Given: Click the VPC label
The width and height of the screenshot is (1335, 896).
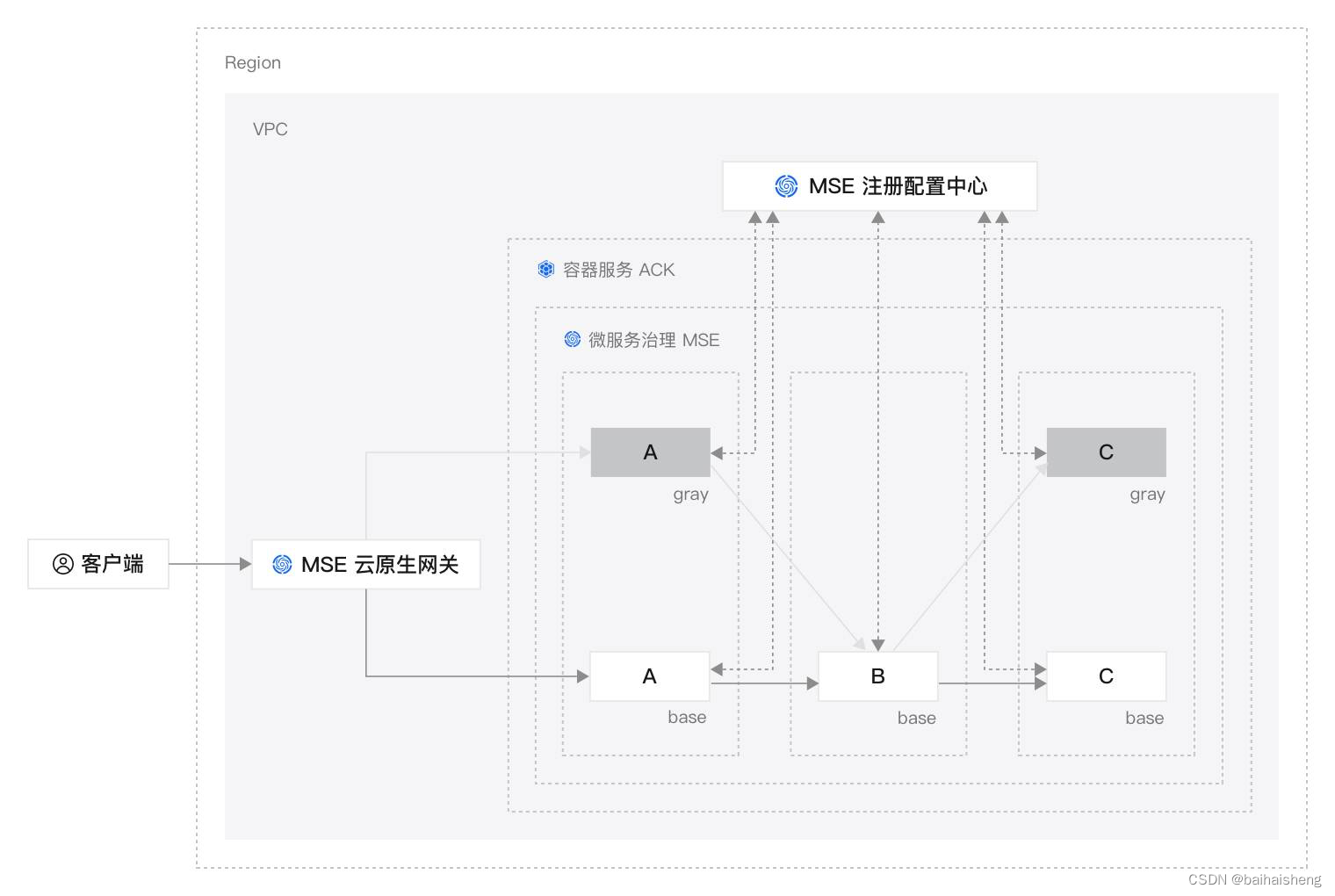Looking at the screenshot, I should pos(270,129).
